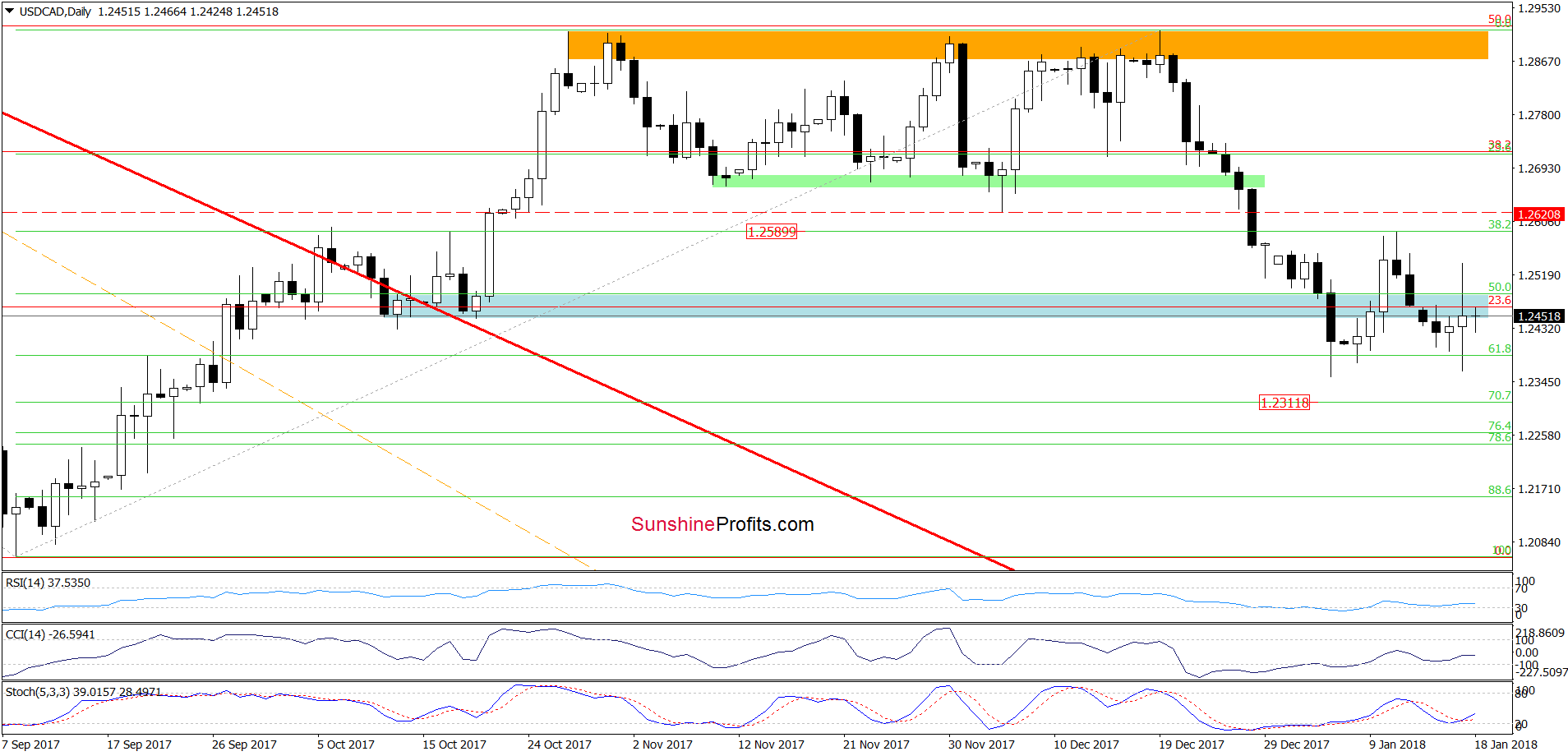This screenshot has width=1568, height=756.
Task: Click the 1.22580 price axis label
Action: [x=1538, y=436]
